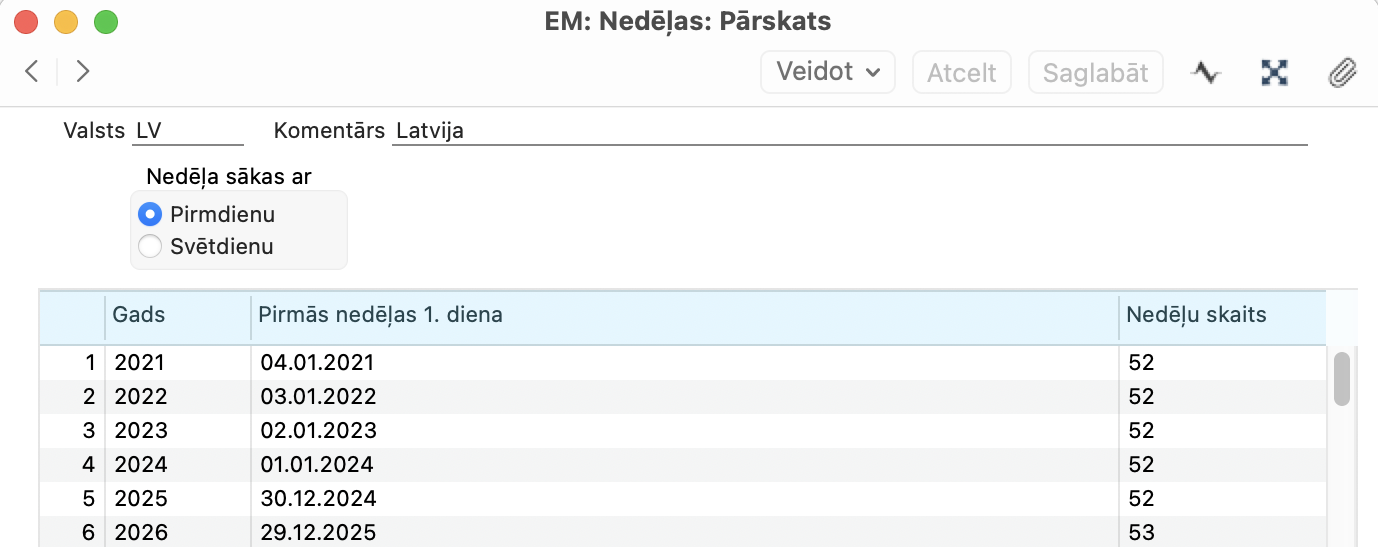Image resolution: width=1378 pixels, height=547 pixels.
Task: Click the date cell 04.01.2021
Action: click(685, 363)
